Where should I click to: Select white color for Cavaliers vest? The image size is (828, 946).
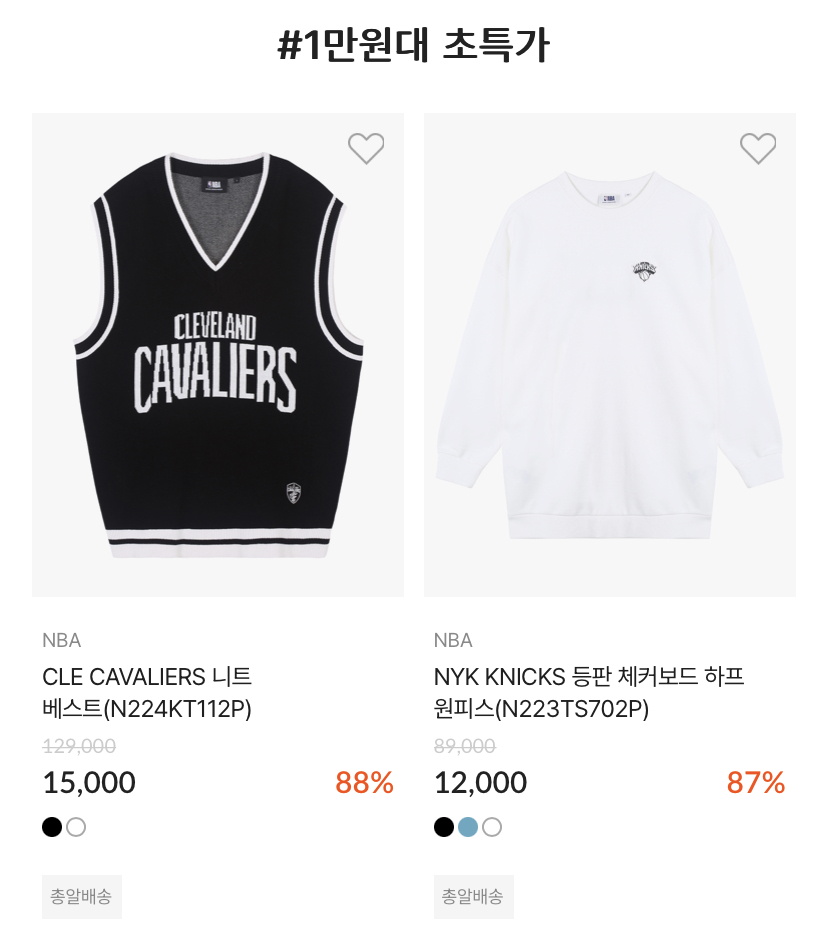click(76, 827)
